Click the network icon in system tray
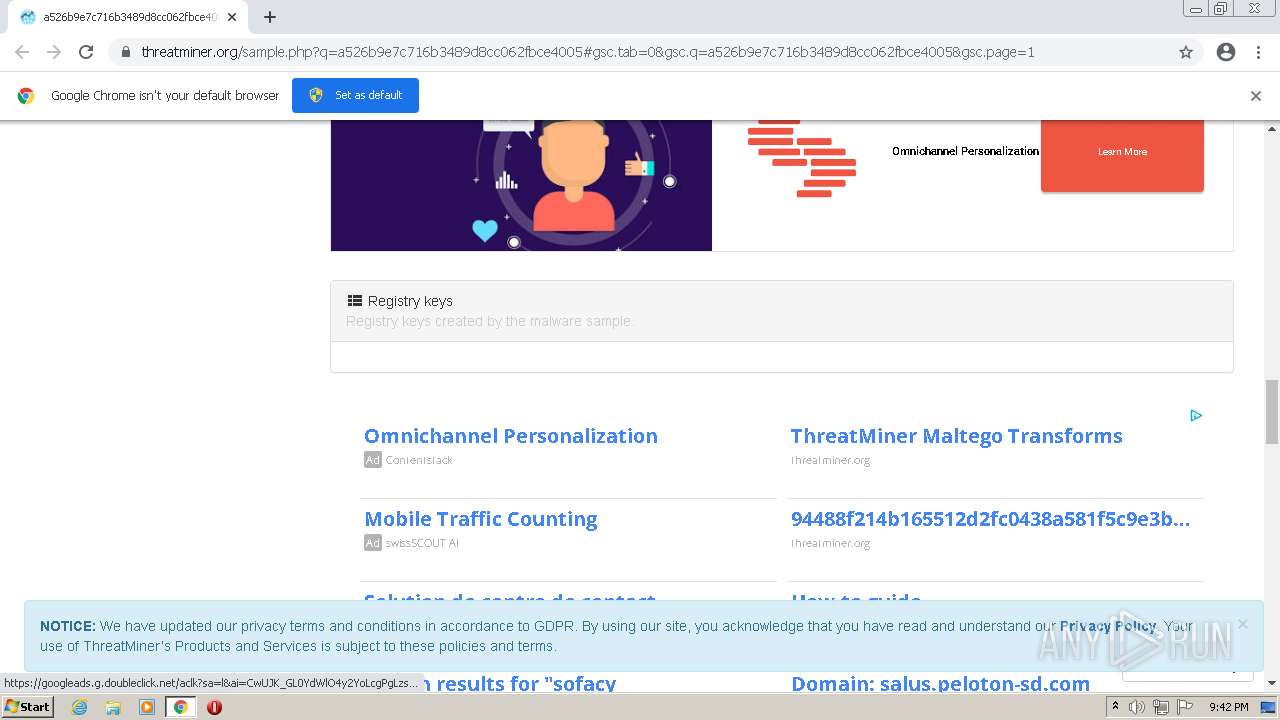1280x720 pixels. (1161, 707)
